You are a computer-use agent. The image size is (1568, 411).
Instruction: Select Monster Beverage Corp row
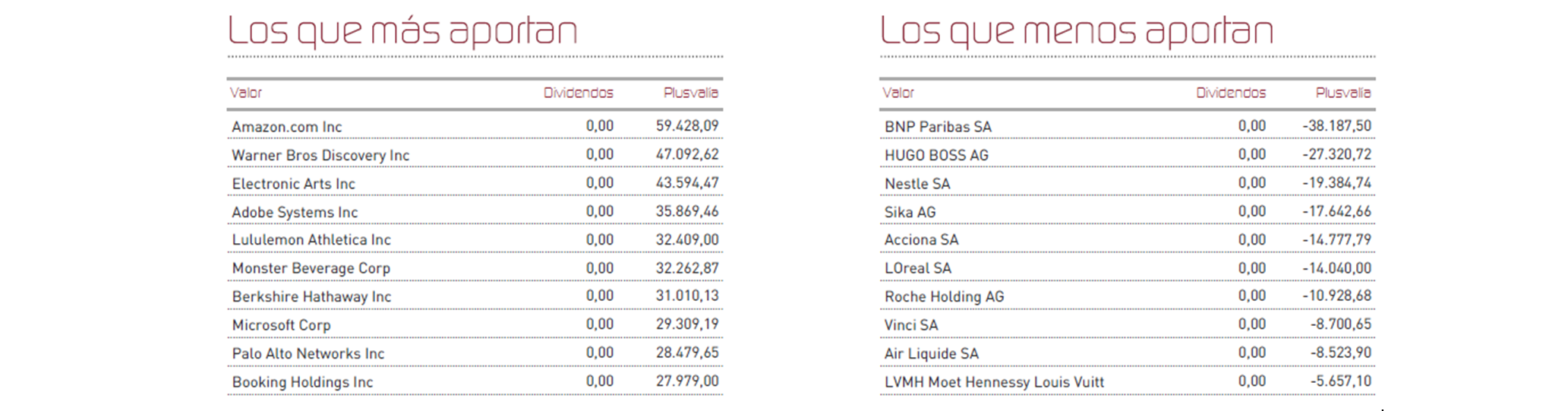click(311, 268)
